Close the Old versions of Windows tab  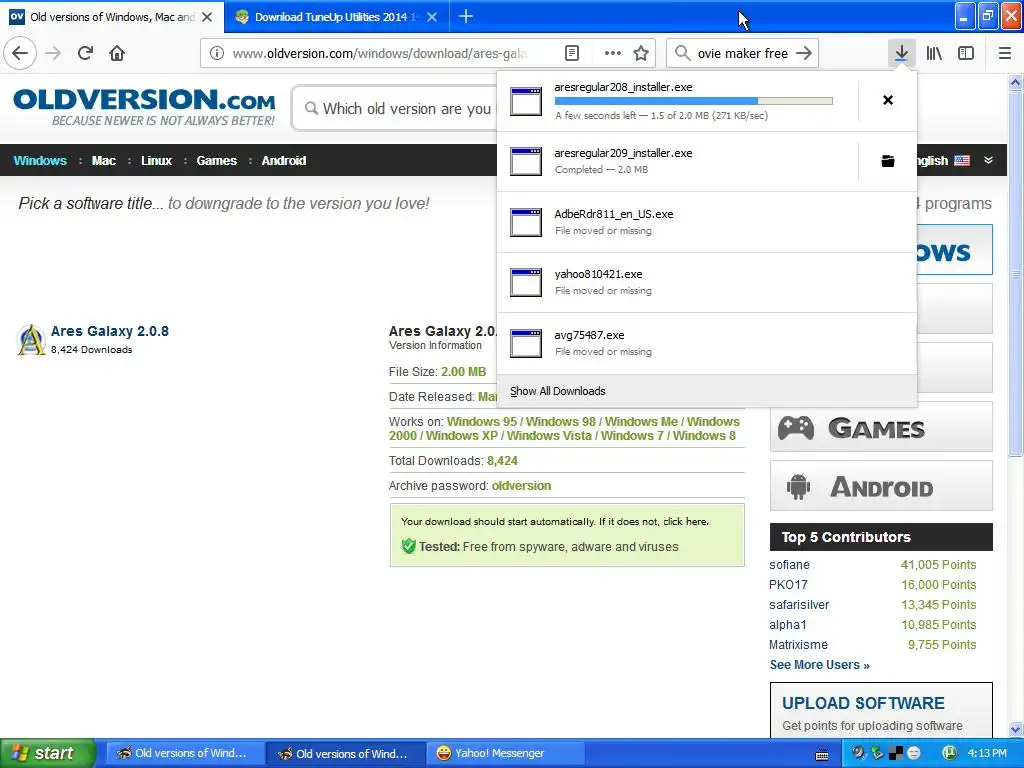pos(207,16)
